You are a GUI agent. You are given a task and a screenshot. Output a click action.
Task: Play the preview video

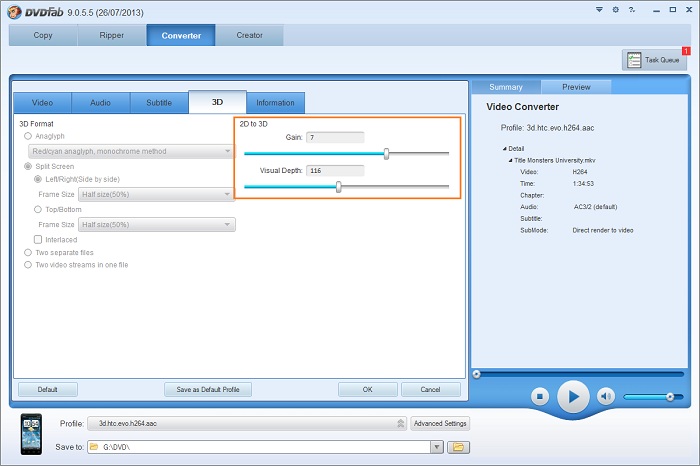573,396
